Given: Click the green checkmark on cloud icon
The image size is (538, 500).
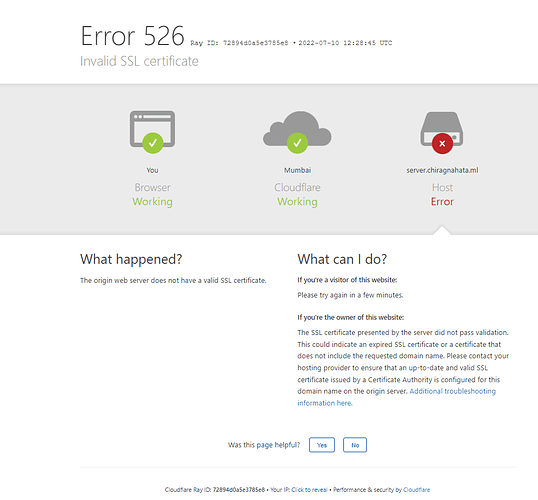Looking at the screenshot, I should tap(297, 143).
